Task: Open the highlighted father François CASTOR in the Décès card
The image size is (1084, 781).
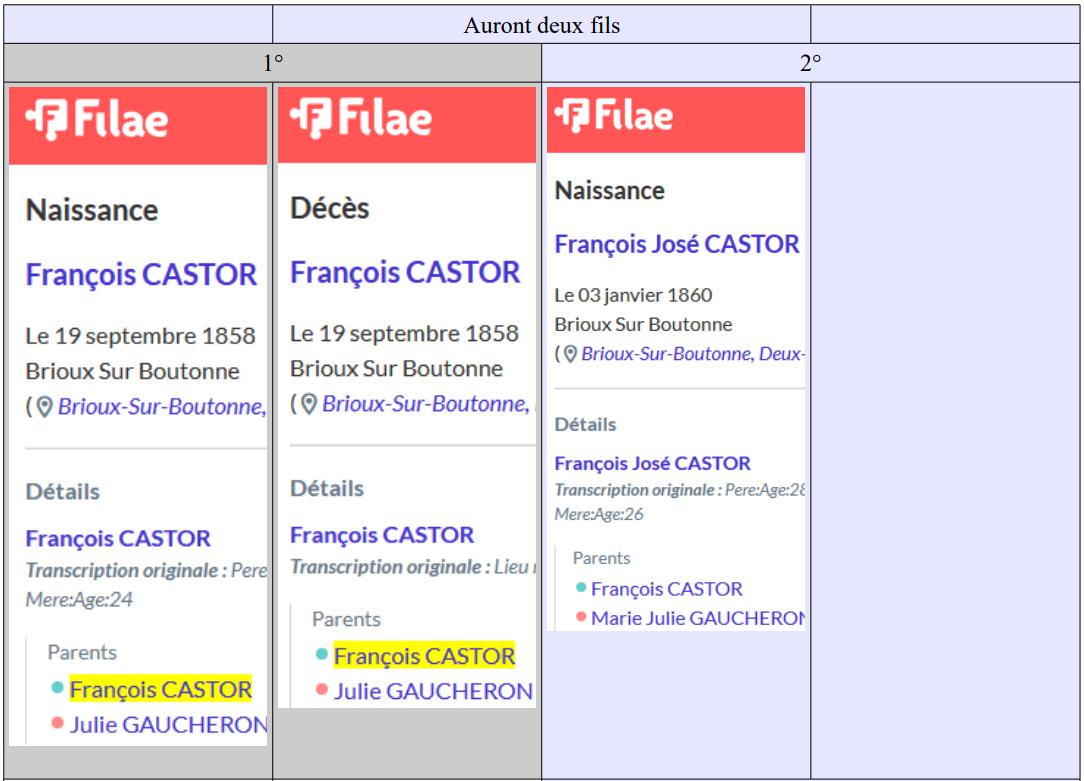Action: (424, 656)
